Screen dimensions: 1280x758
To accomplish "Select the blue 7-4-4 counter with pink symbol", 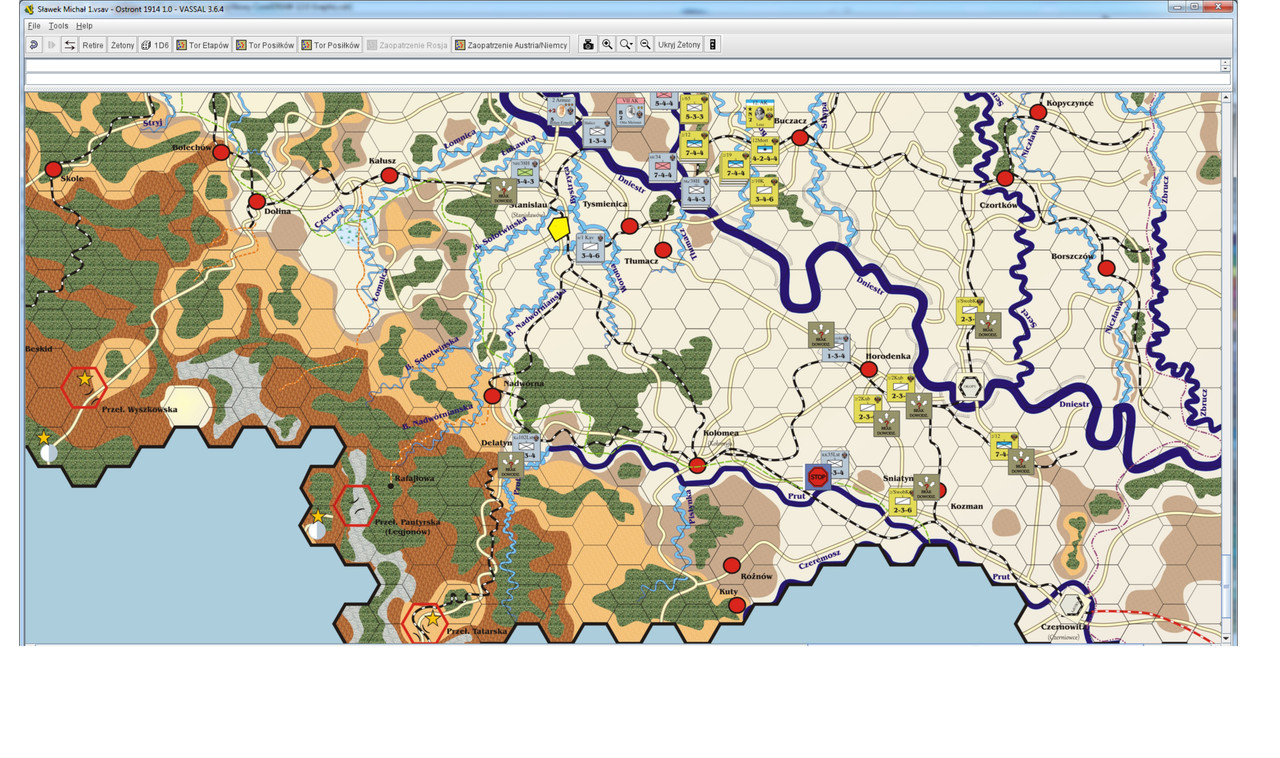I will pyautogui.click(x=662, y=167).
